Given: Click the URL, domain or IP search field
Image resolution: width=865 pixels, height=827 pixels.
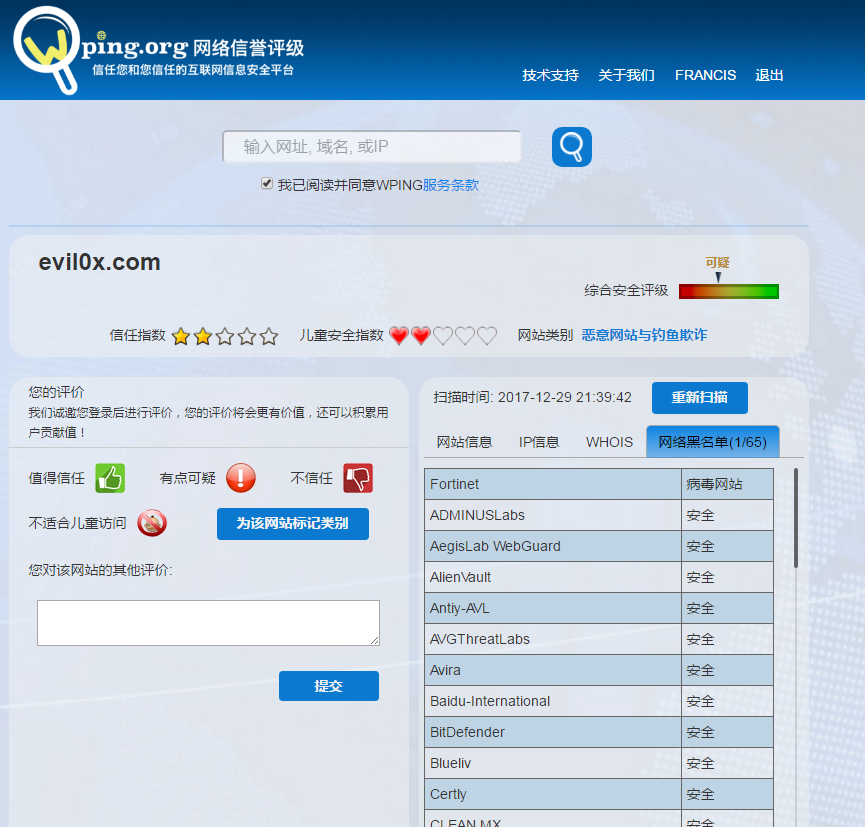Looking at the screenshot, I should tap(372, 146).
